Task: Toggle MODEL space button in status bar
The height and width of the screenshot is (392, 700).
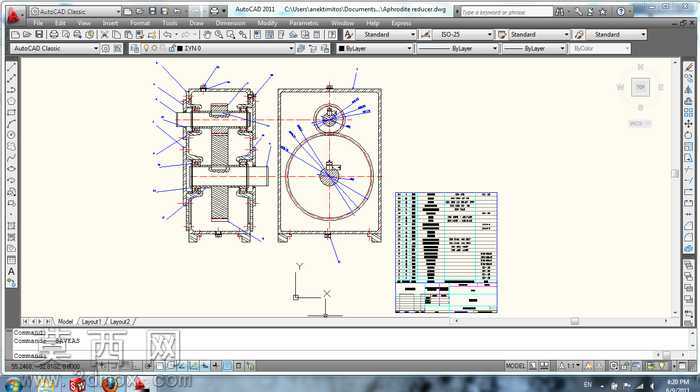Action: point(516,366)
